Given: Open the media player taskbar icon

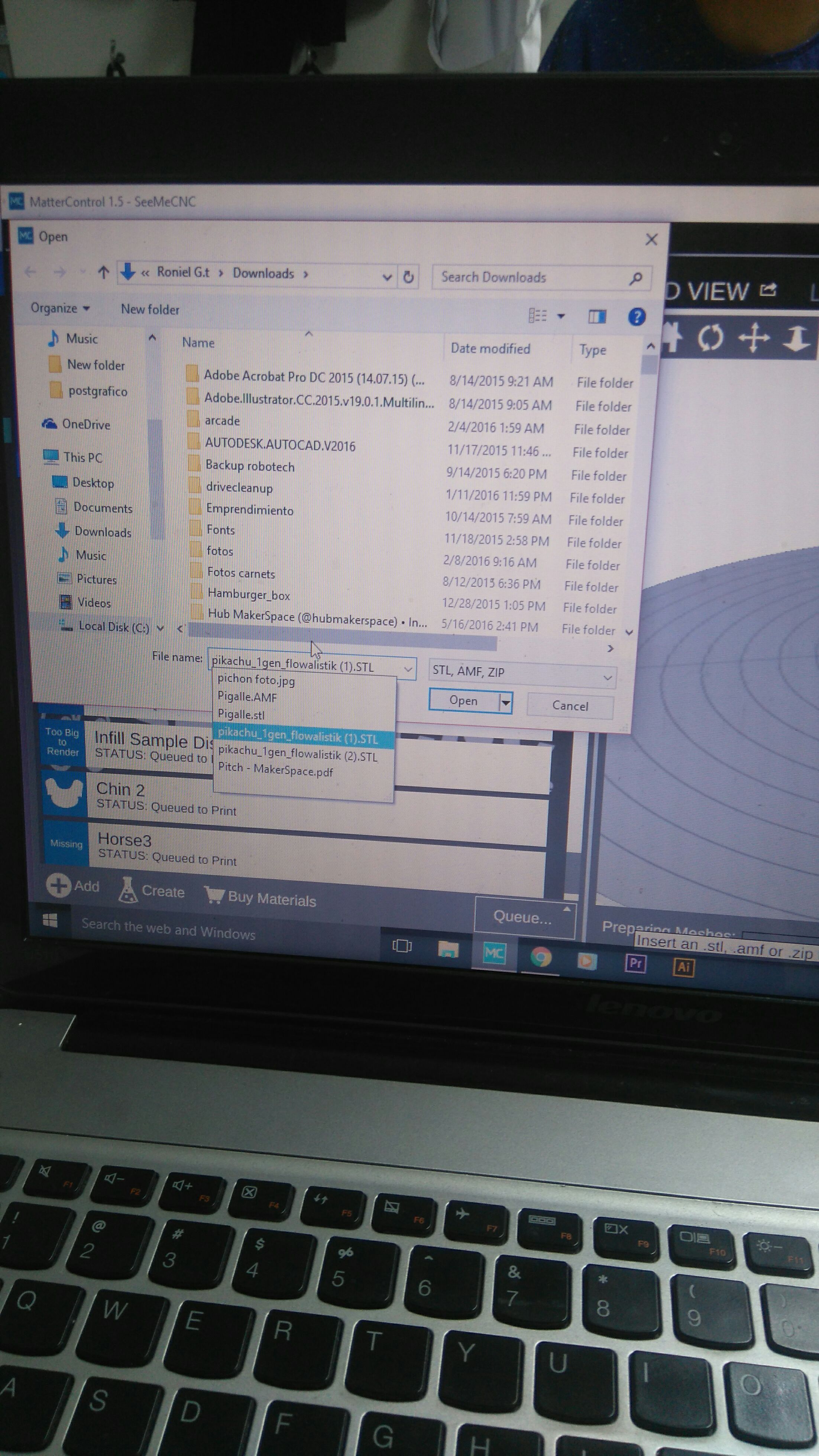Looking at the screenshot, I should pyautogui.click(x=586, y=960).
